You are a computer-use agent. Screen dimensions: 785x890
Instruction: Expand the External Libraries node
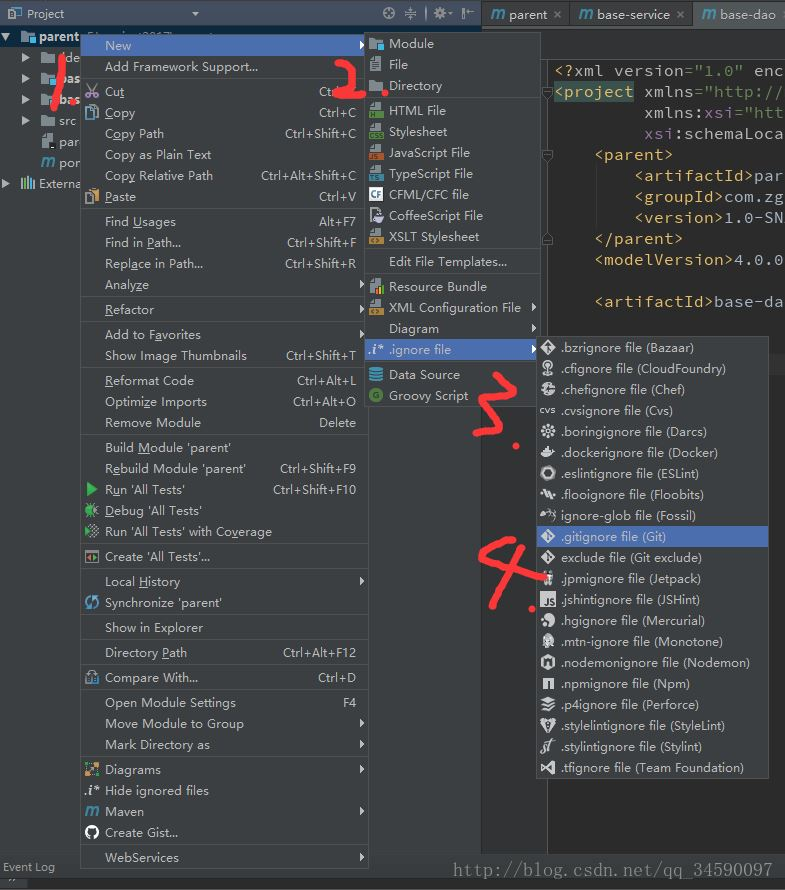6,183
